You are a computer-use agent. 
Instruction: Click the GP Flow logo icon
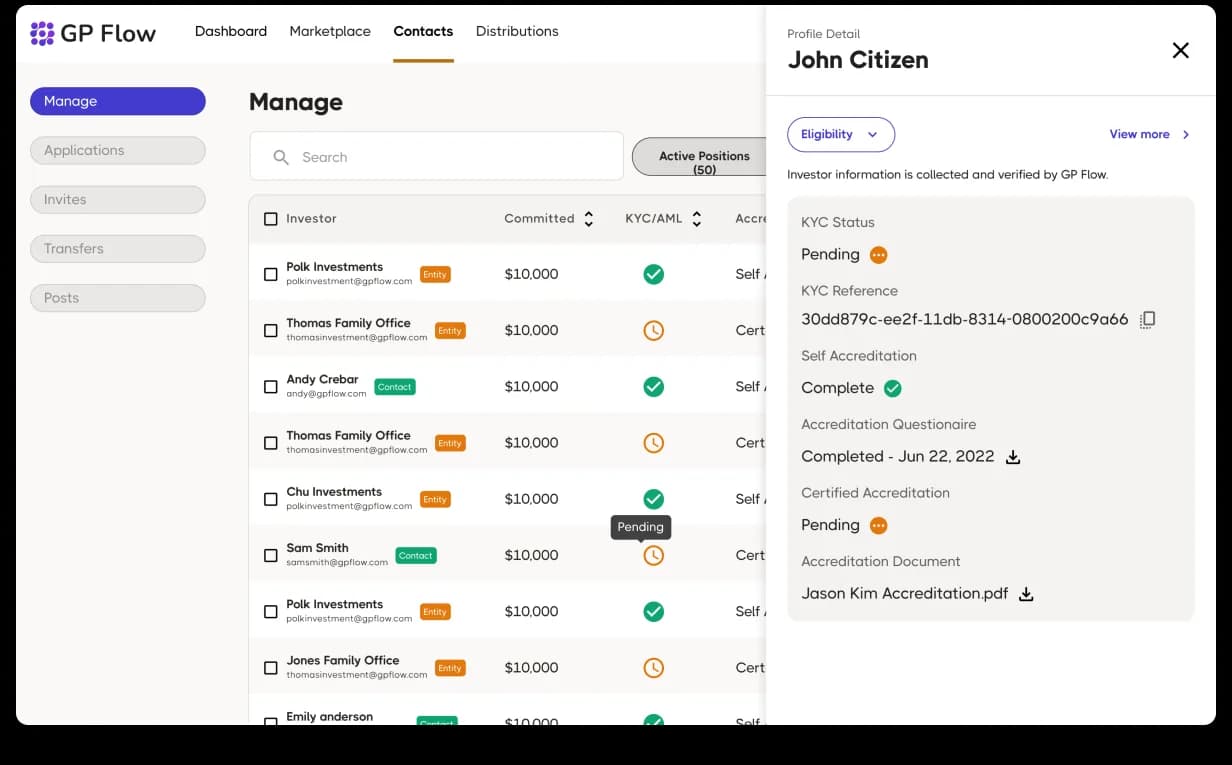[42, 34]
